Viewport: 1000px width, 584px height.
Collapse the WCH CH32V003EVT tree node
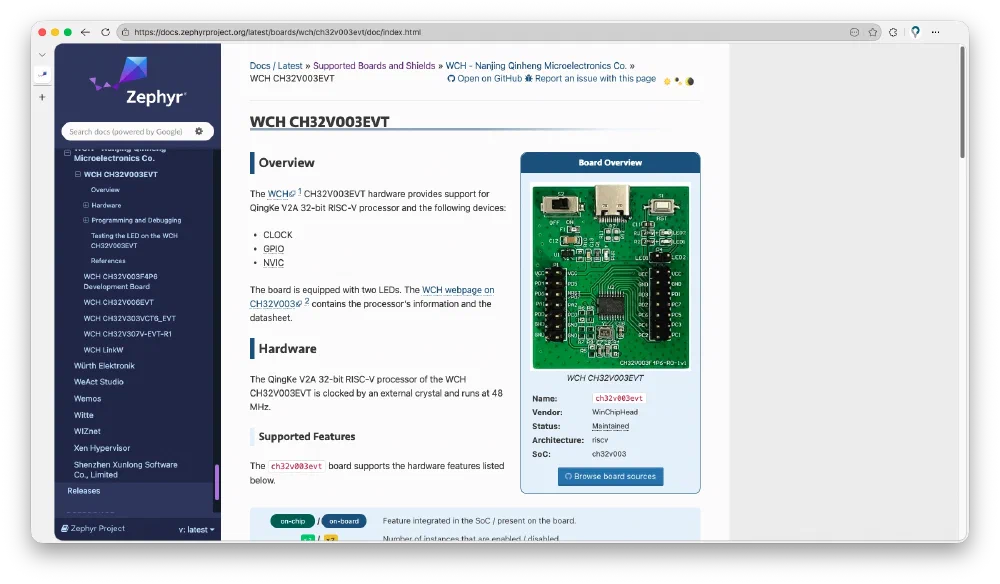(x=78, y=174)
